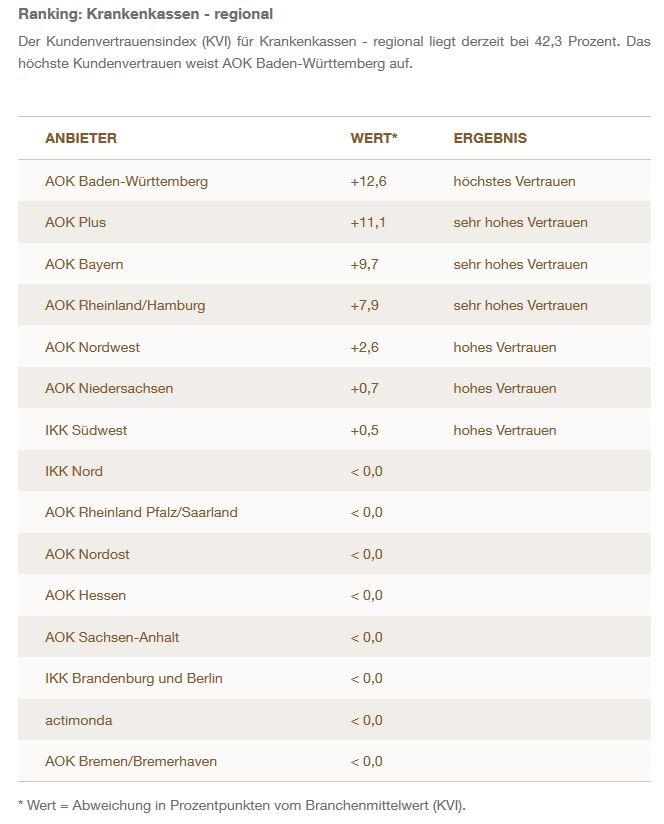
Task: Click the AOK Nordost row label
Action: (87, 554)
